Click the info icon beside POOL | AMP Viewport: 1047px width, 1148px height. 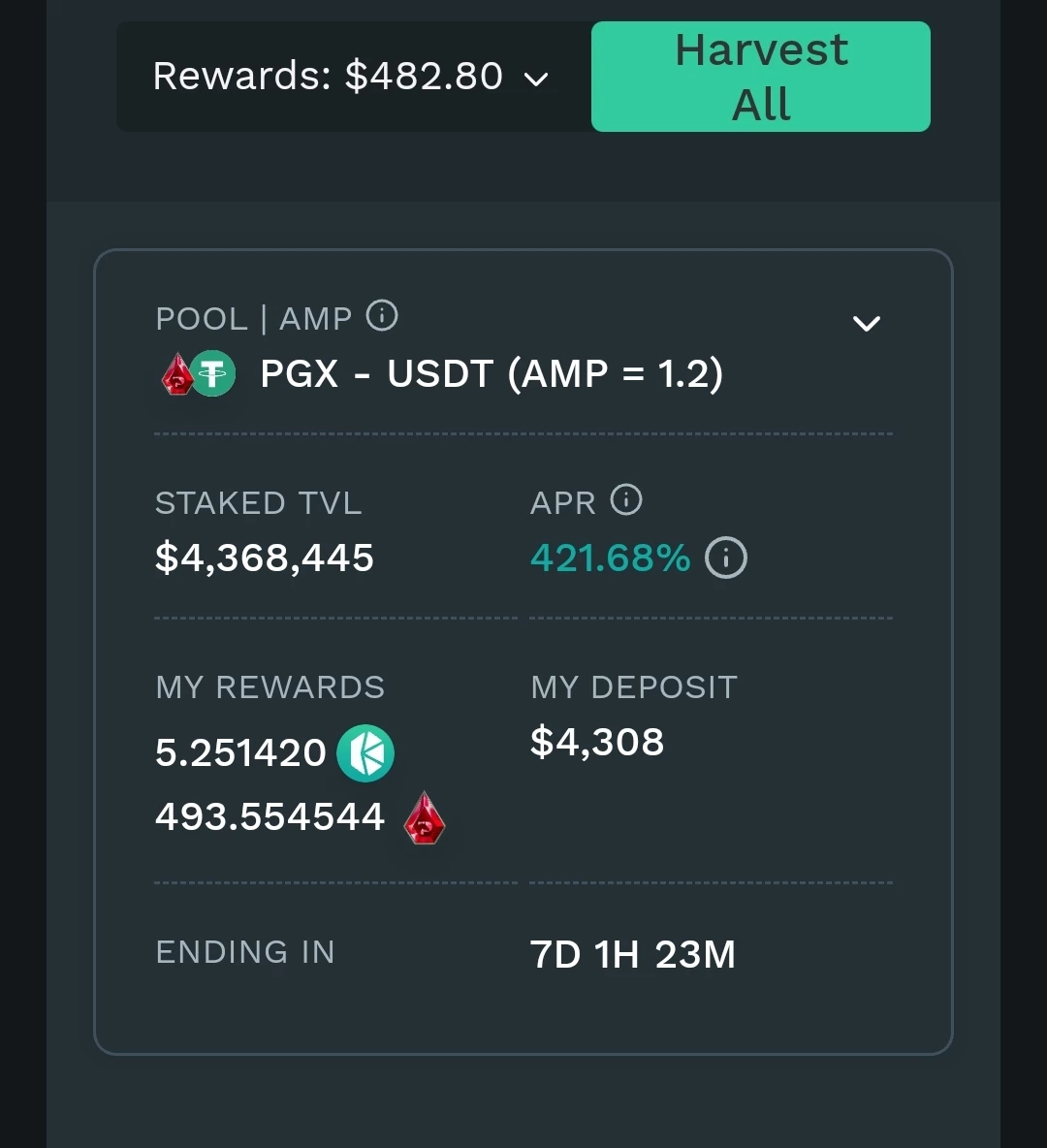coord(382,316)
